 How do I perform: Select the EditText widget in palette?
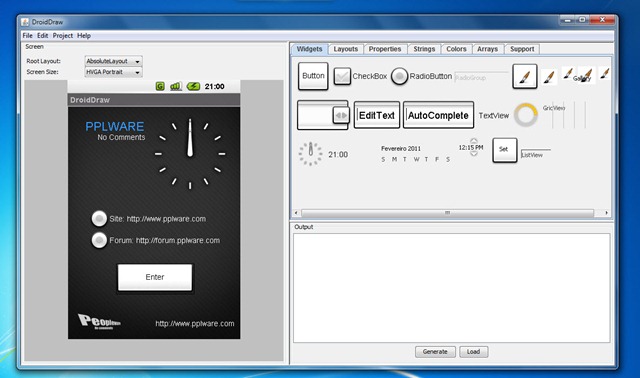(x=377, y=115)
